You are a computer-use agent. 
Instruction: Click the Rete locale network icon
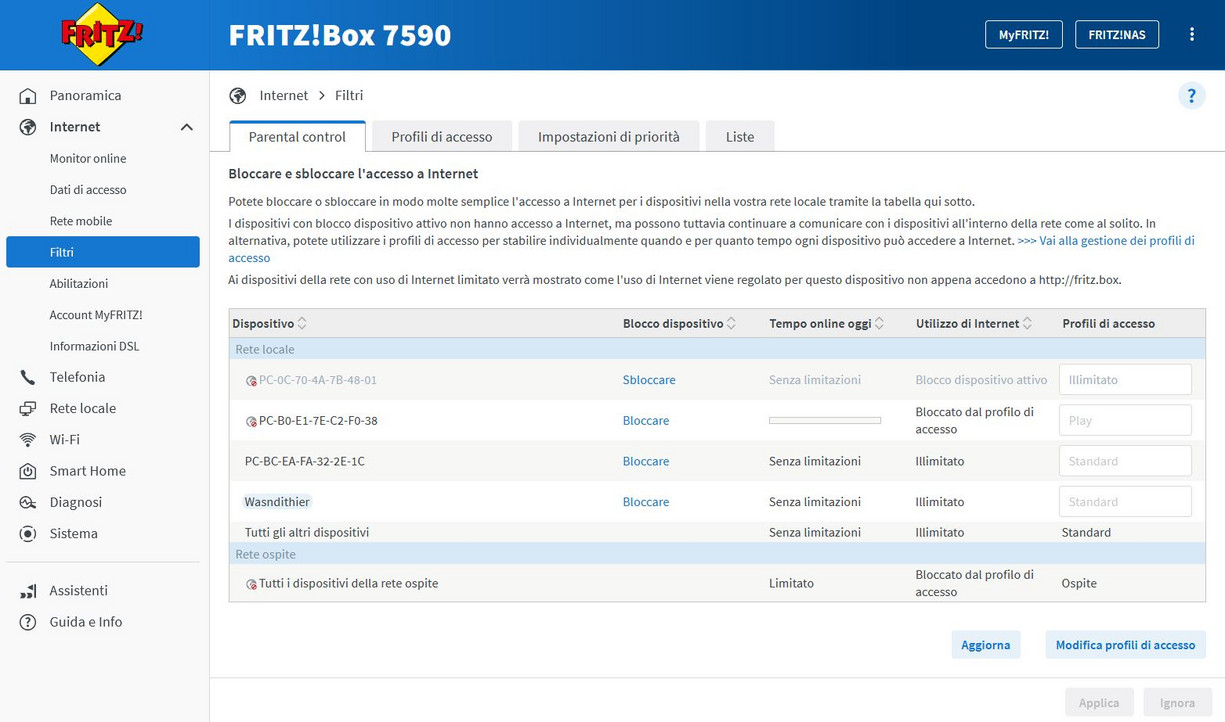[x=28, y=408]
